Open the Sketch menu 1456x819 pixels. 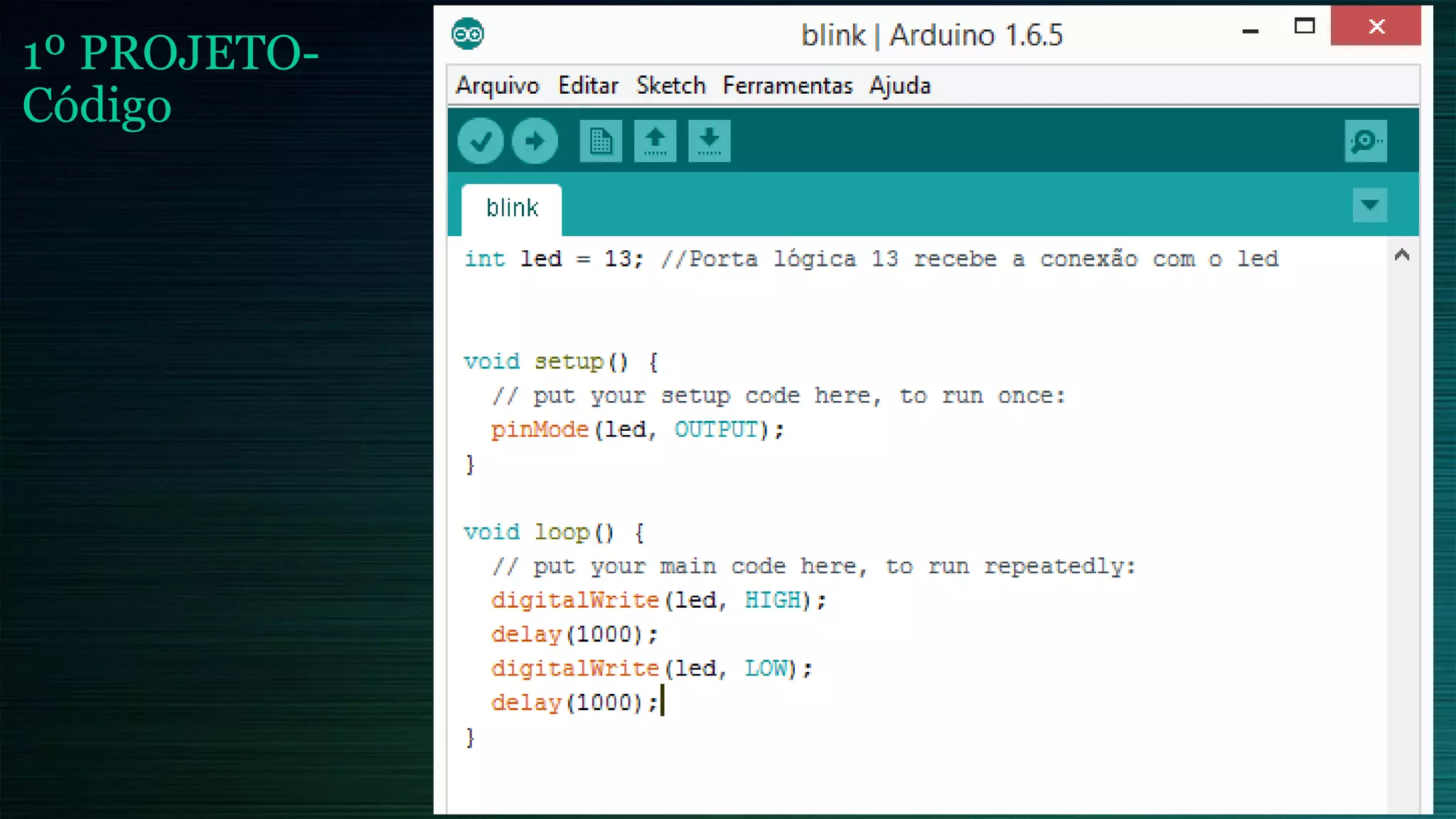coord(670,86)
